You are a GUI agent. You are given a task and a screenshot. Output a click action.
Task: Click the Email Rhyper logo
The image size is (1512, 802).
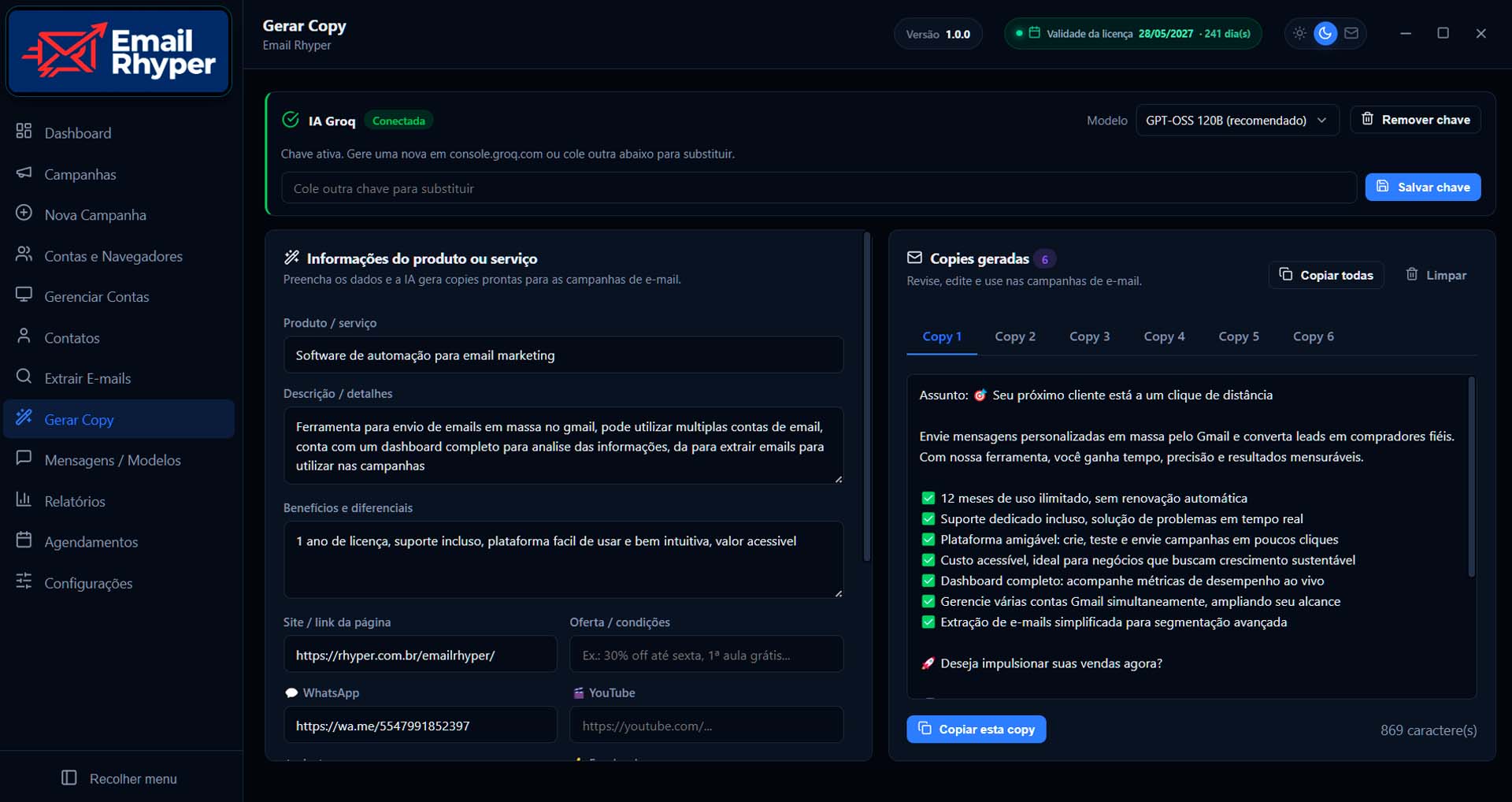pyautogui.click(x=119, y=51)
